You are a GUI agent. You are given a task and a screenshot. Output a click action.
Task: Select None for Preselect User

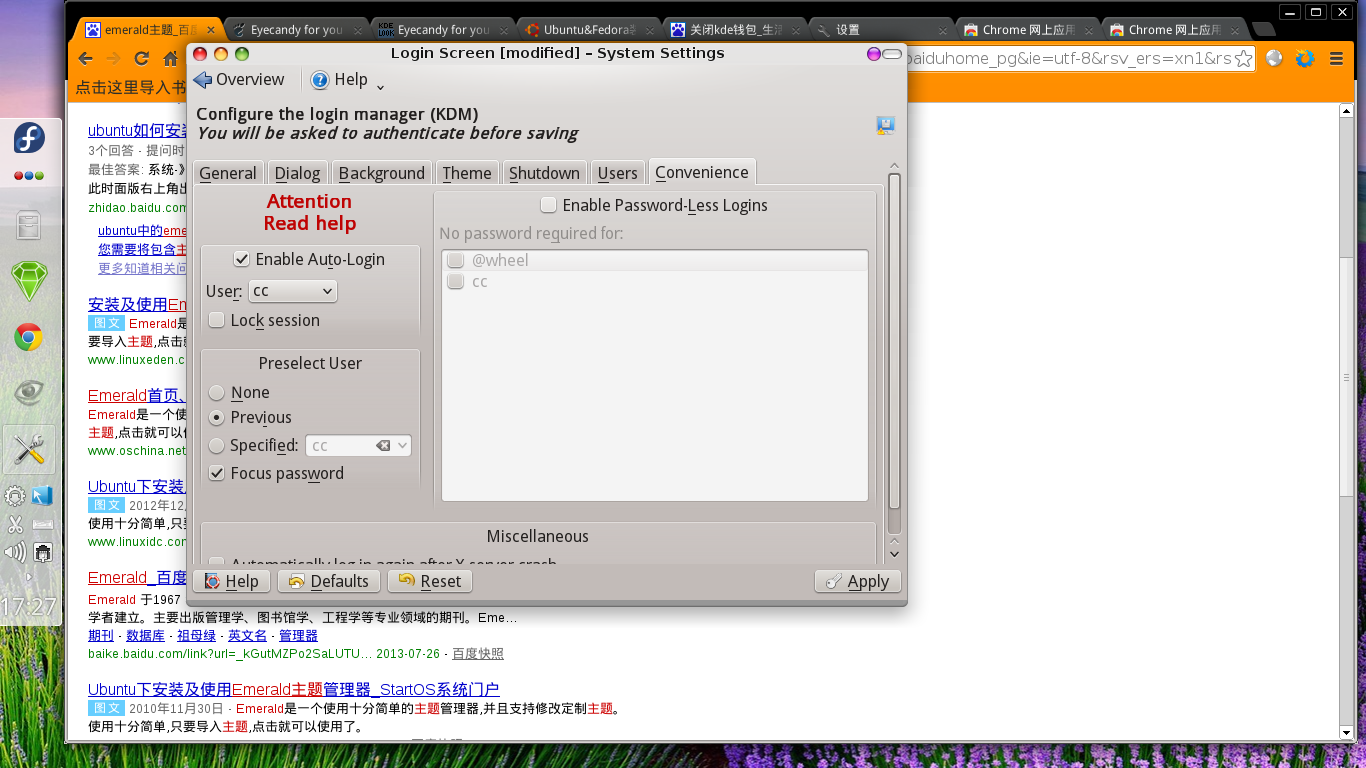tap(216, 393)
